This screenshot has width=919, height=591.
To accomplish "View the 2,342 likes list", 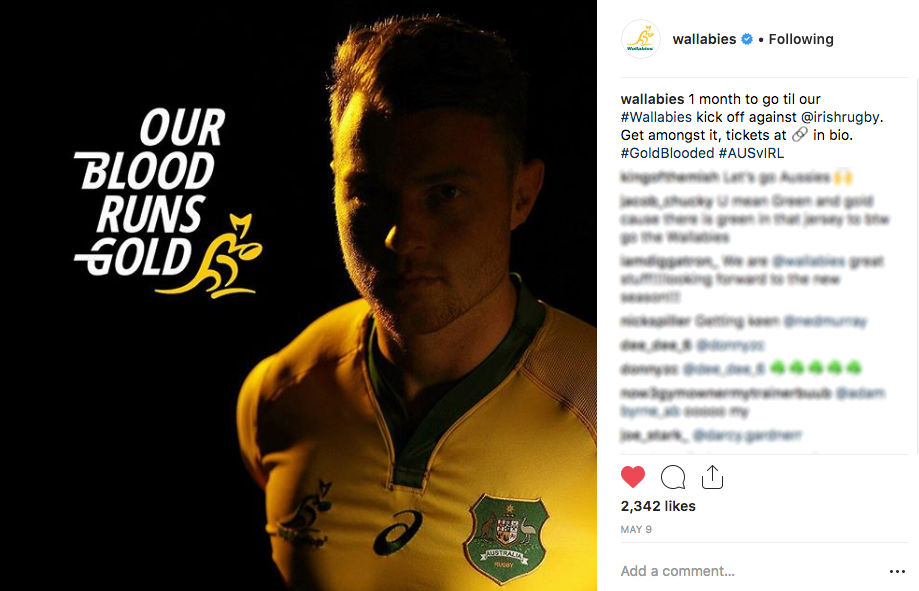I will pos(658,506).
